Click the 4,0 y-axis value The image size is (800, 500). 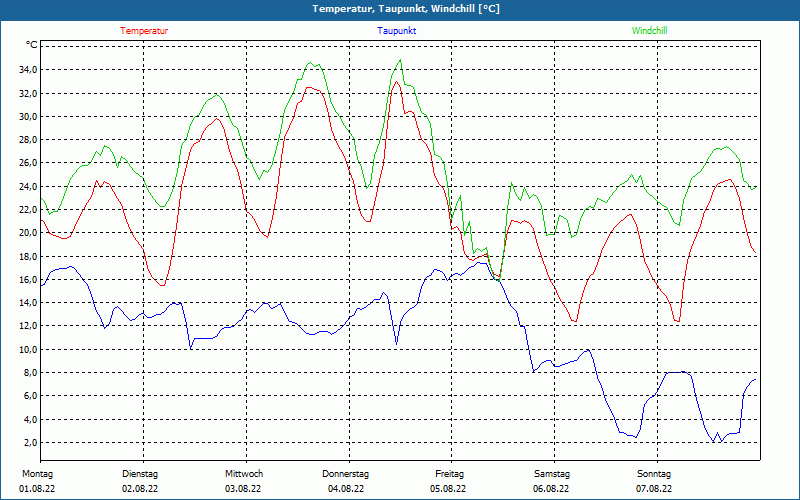coord(30,419)
